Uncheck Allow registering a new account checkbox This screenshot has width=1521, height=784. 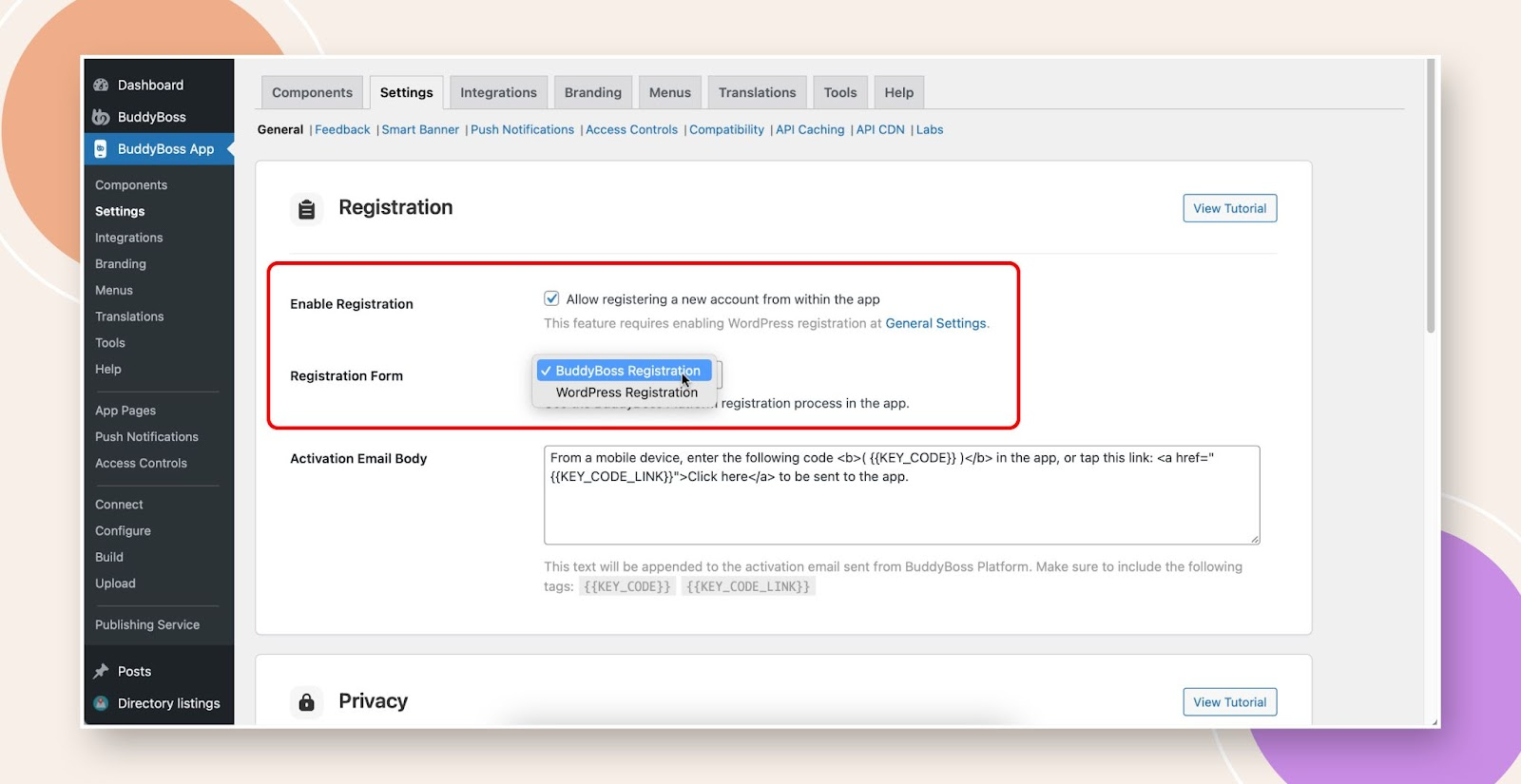coord(551,298)
